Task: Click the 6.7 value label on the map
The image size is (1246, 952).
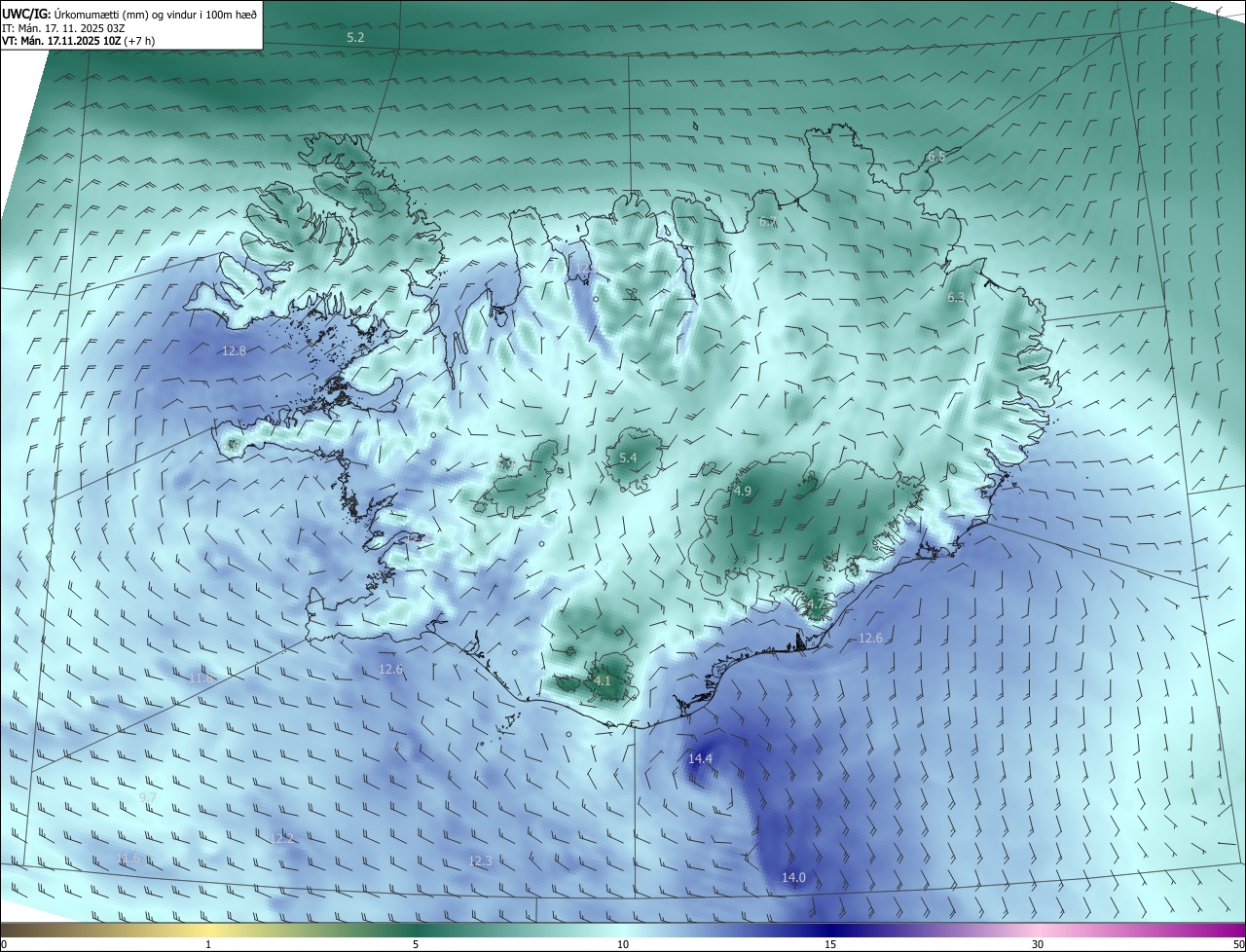Action: (768, 222)
